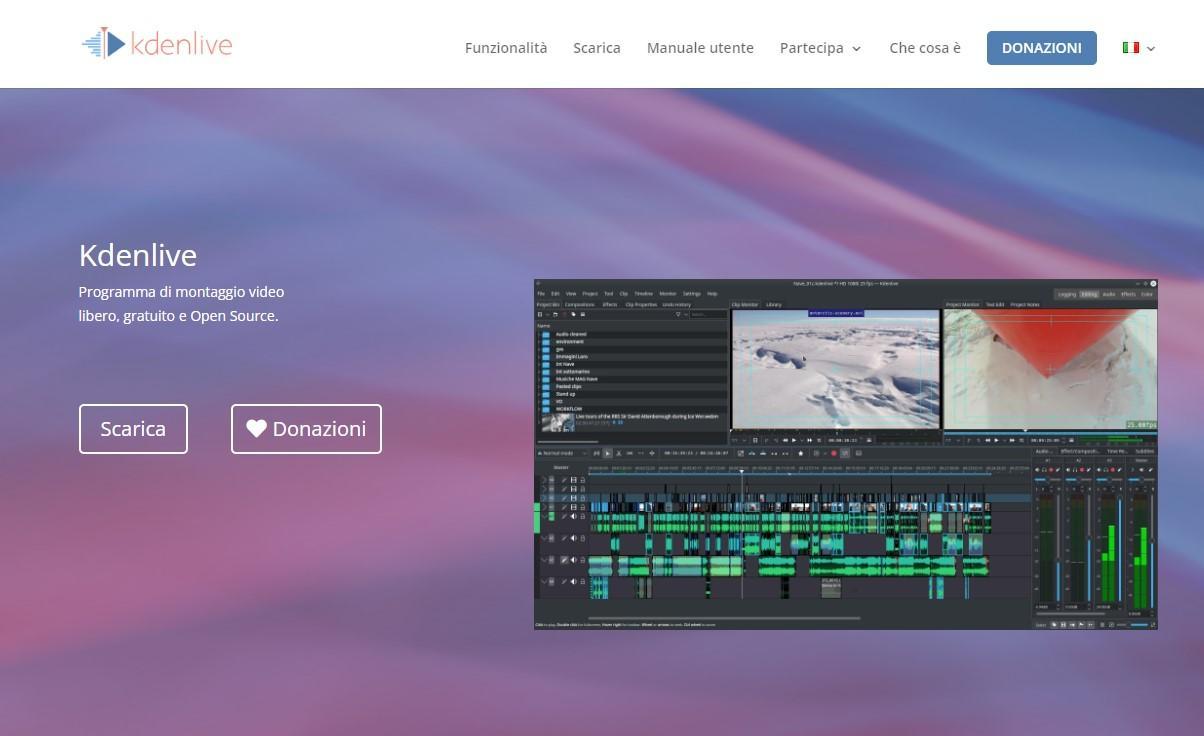
Task: Click the star favorite-effects icon in the timeline toolbar
Action: click(x=800, y=453)
